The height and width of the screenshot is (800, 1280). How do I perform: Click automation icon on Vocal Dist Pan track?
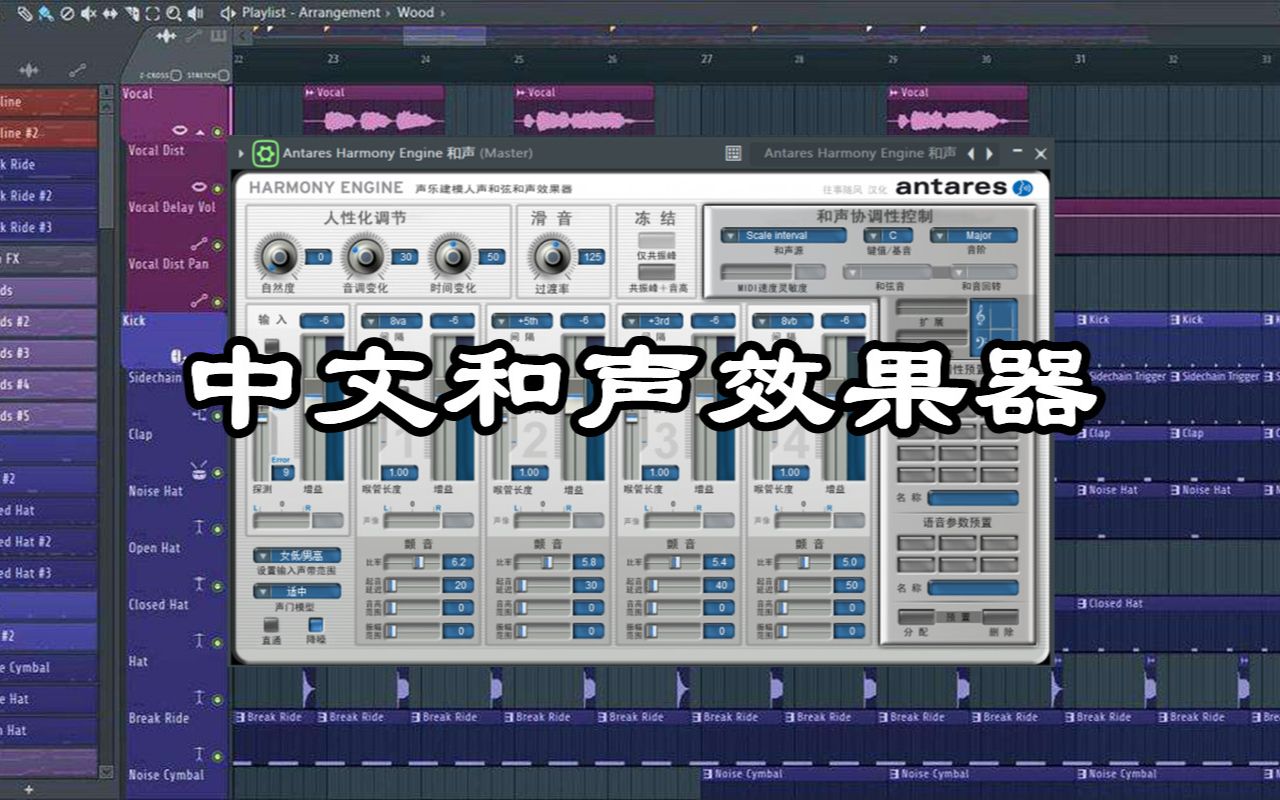[x=200, y=300]
